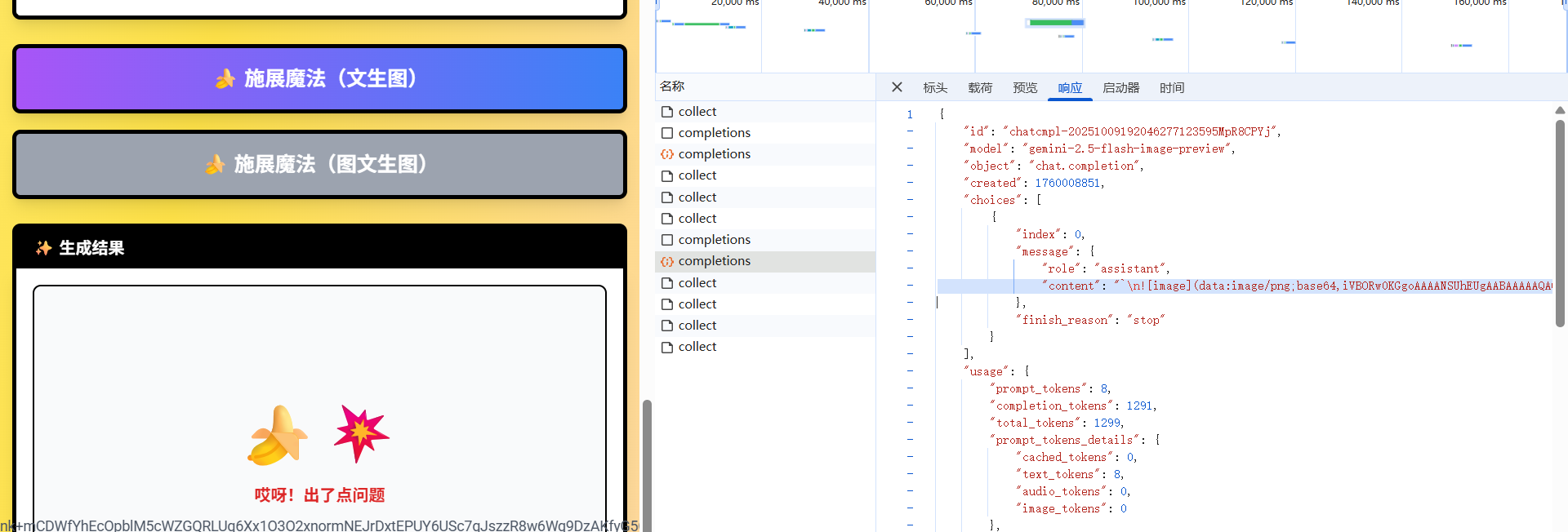Click the scroll-up arrow of the response panel
Image resolution: width=1568 pixels, height=532 pixels.
1560,110
